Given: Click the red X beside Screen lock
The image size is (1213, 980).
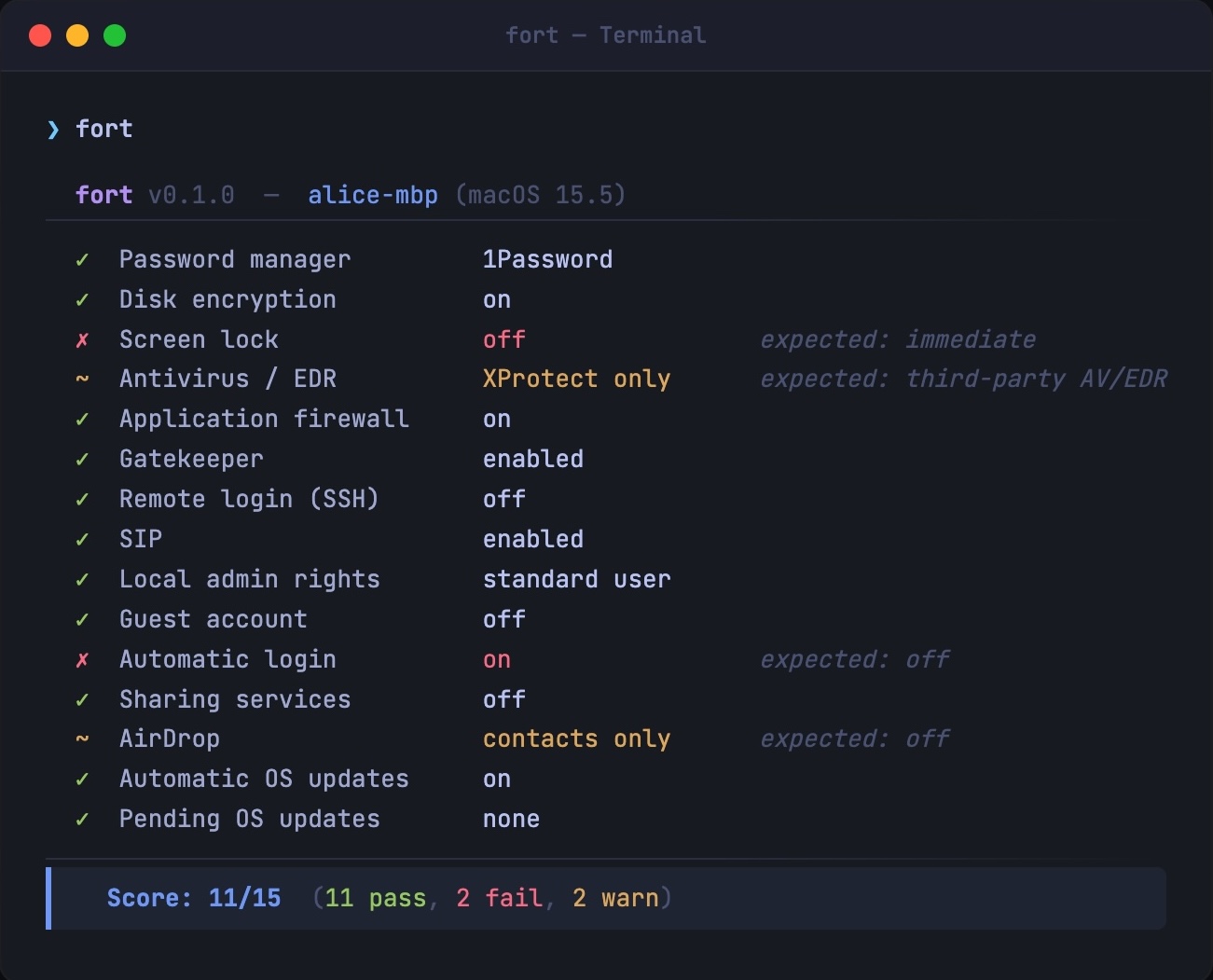Looking at the screenshot, I should coord(82,340).
